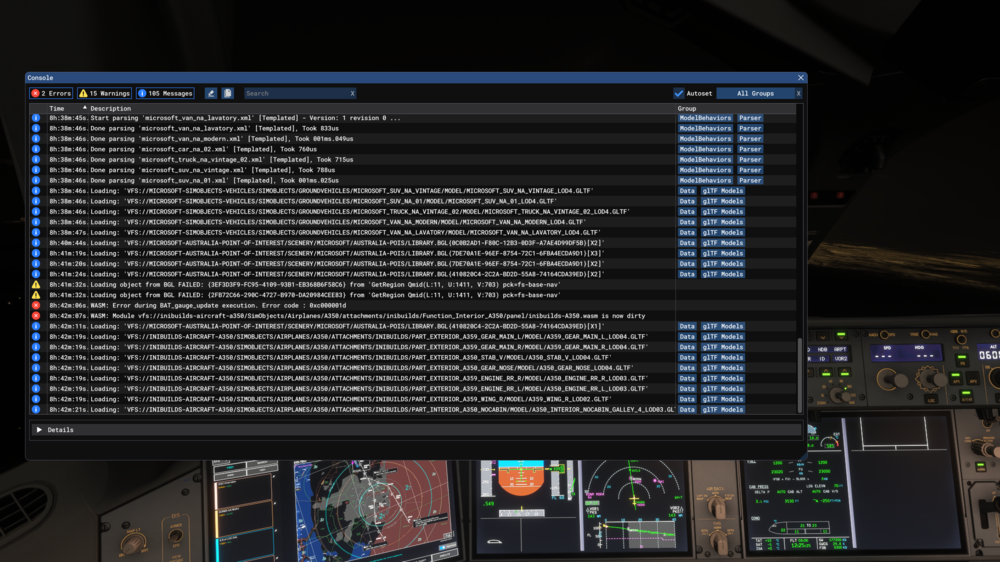Clear the search field with its X

[352, 93]
